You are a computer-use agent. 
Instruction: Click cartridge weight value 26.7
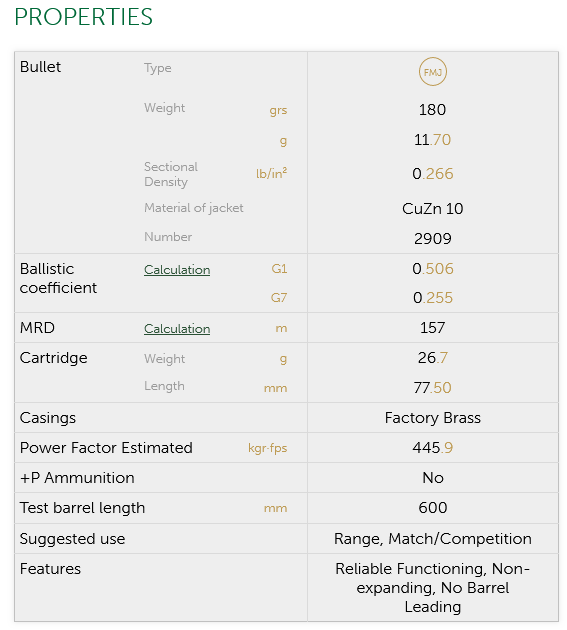(x=432, y=358)
